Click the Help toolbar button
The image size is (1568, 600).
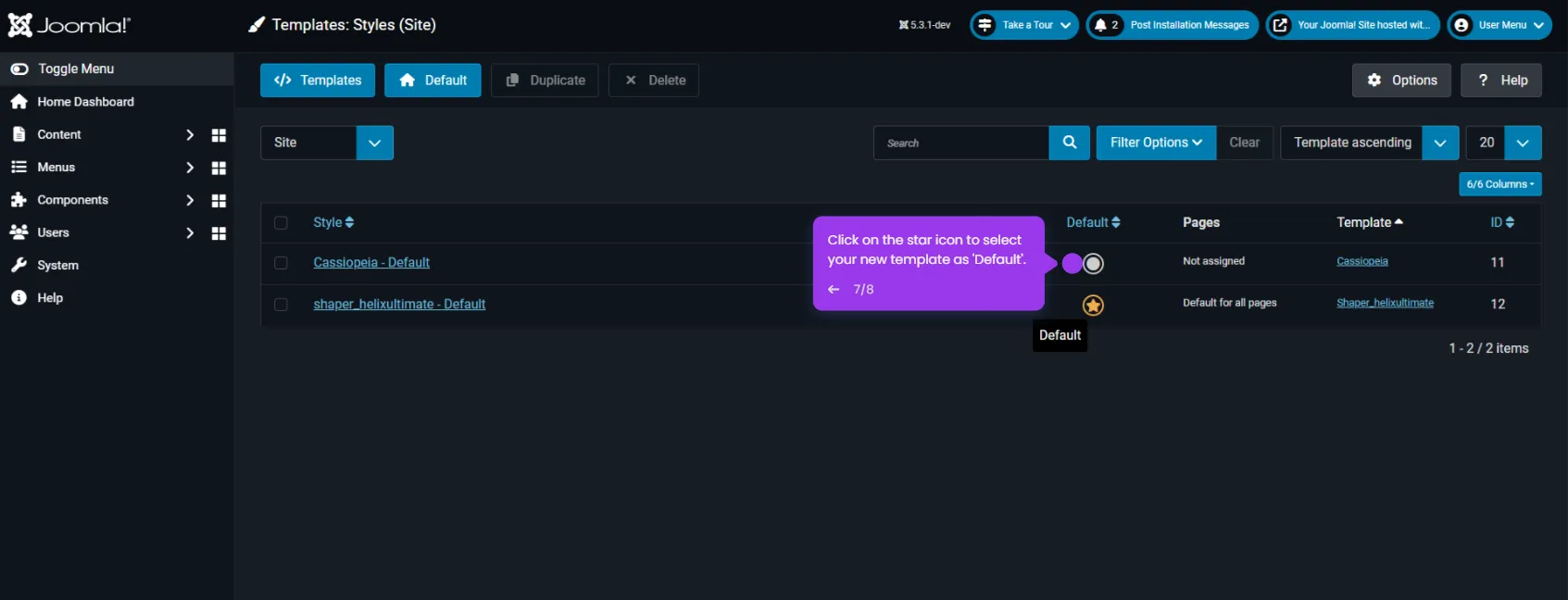point(1501,81)
